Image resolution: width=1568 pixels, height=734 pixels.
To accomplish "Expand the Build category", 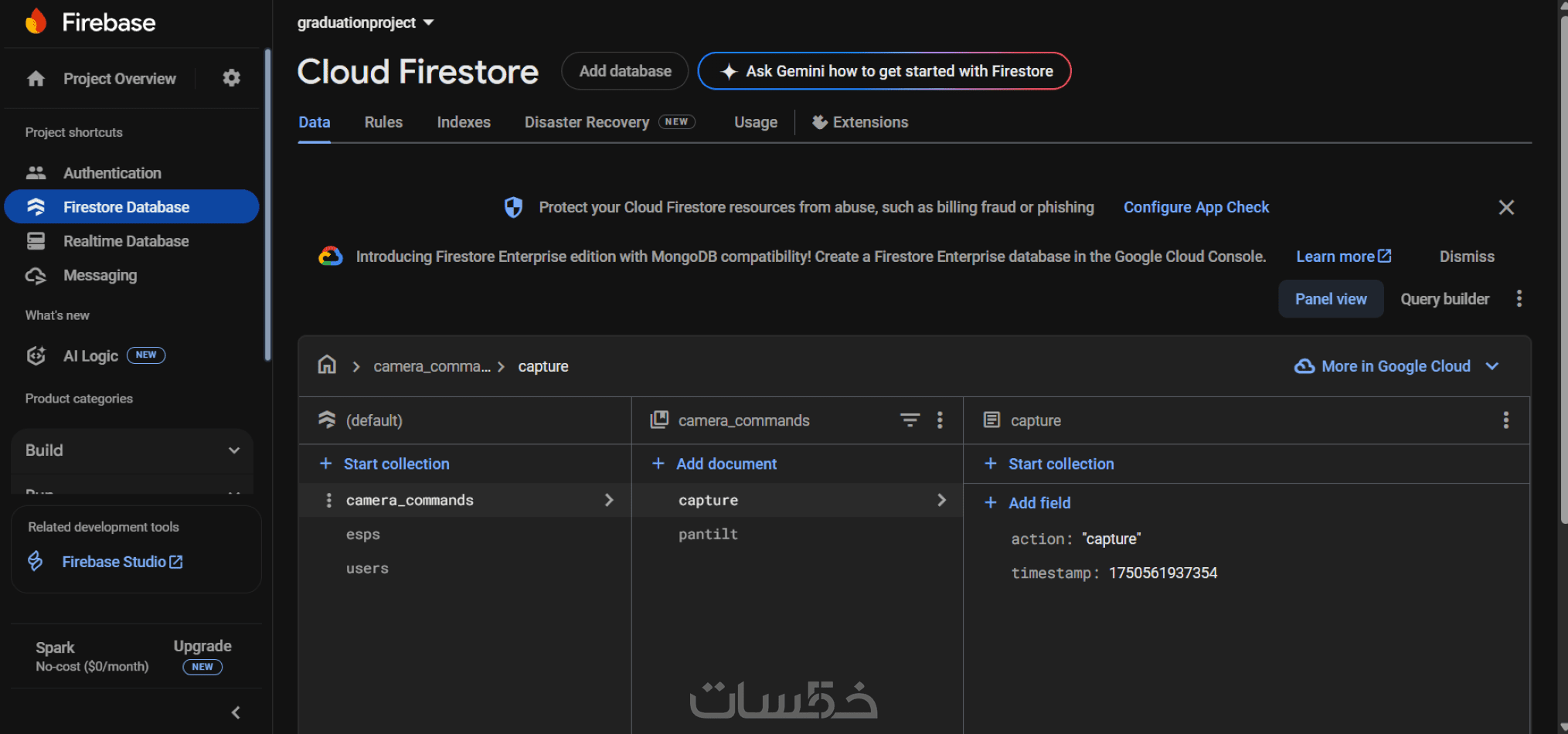I will (x=132, y=450).
